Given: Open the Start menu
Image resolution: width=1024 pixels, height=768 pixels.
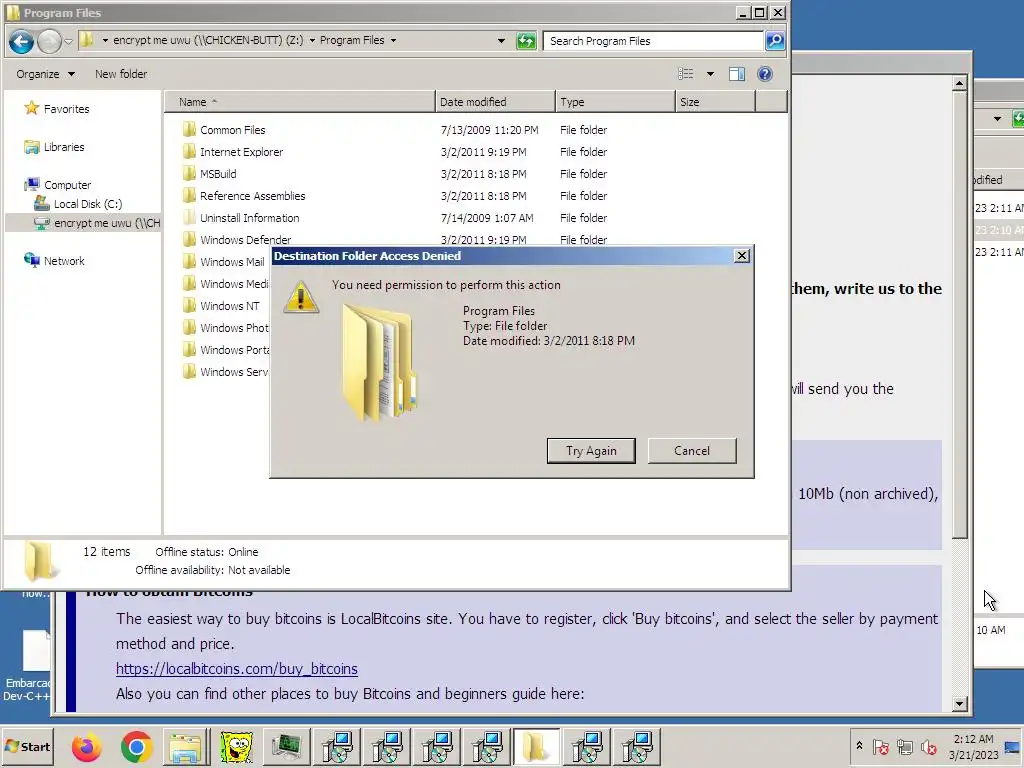Looking at the screenshot, I should click(x=27, y=746).
